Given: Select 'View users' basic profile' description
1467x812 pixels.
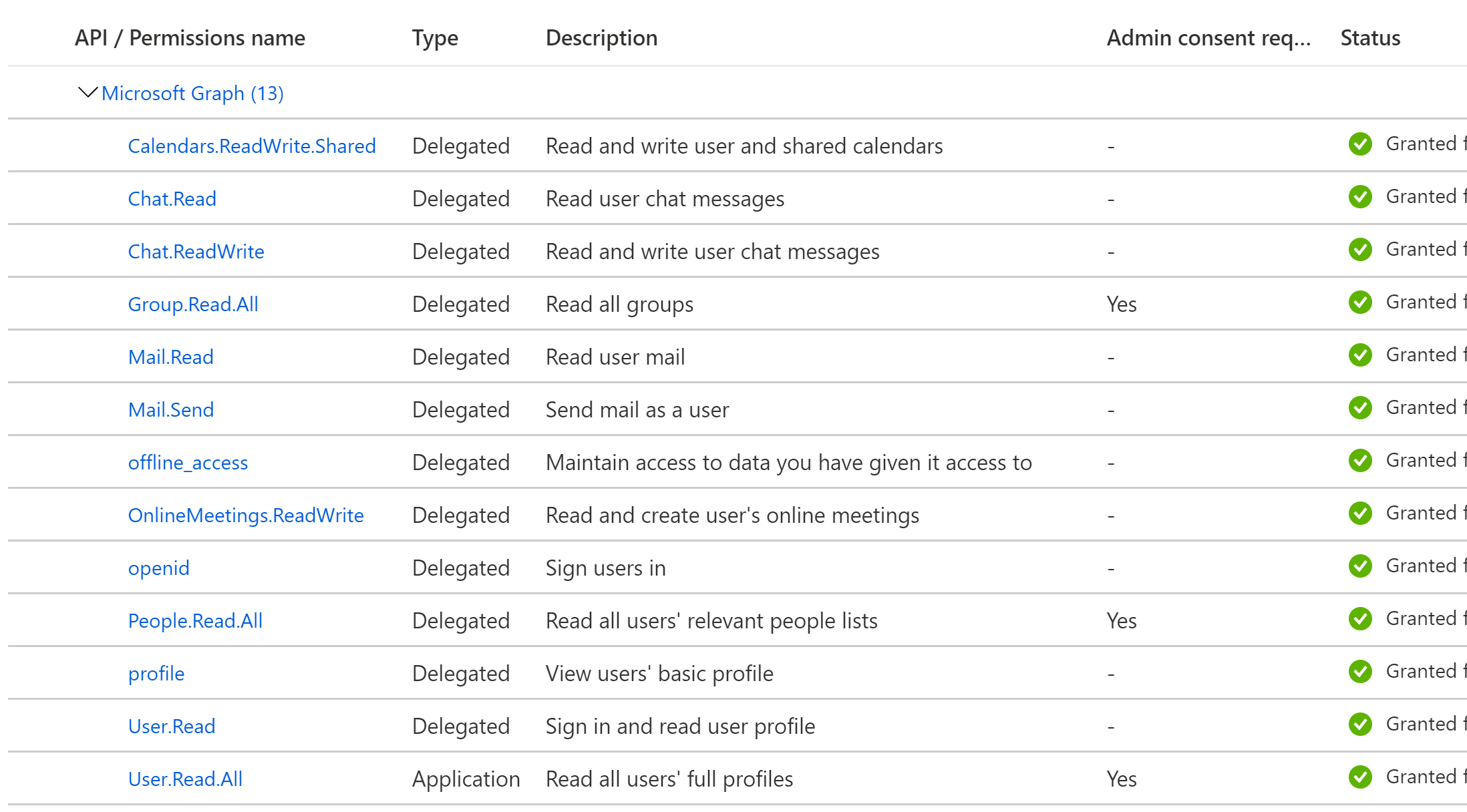Looking at the screenshot, I should (659, 674).
